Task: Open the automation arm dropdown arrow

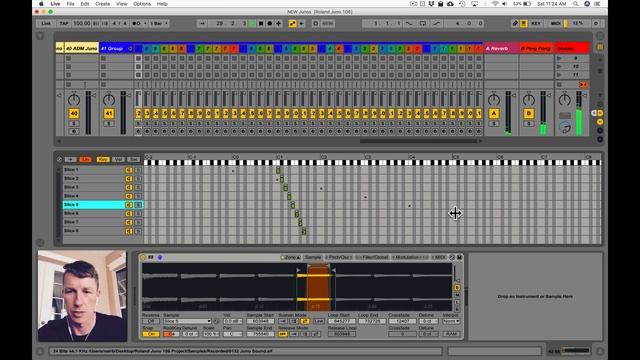Action: click(302, 24)
